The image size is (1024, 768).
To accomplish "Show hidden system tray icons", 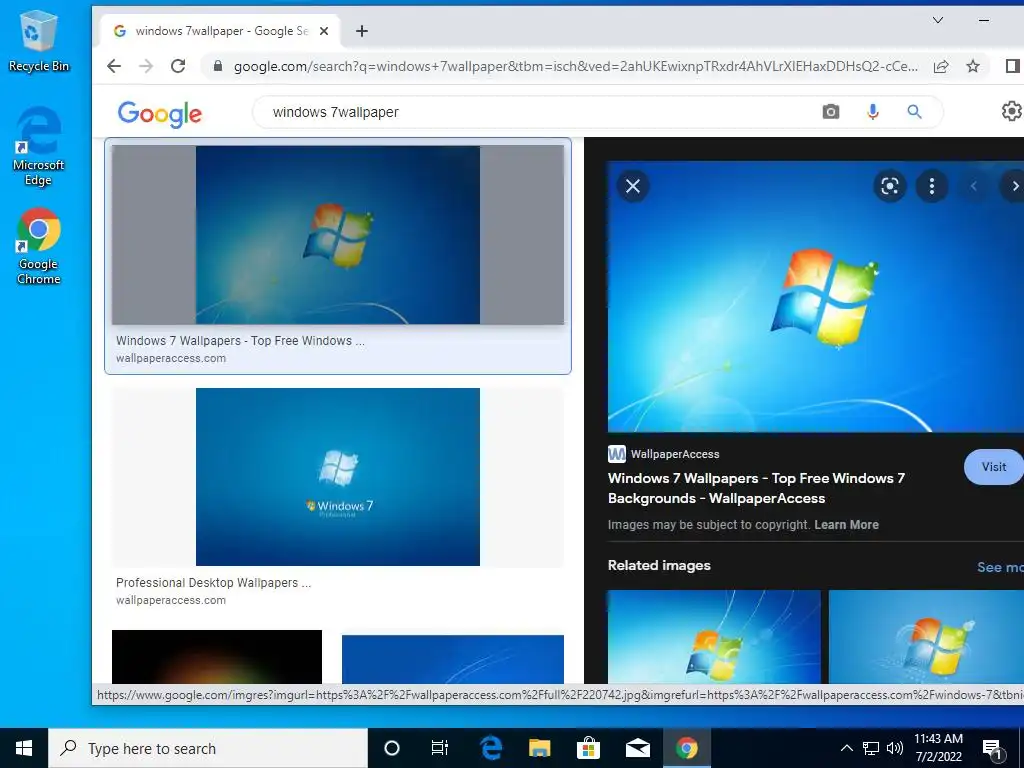I will (x=846, y=748).
